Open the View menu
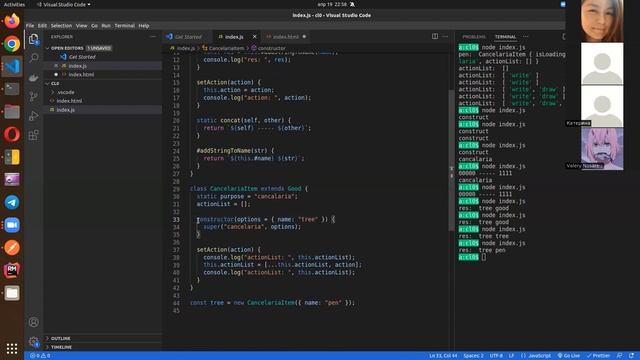Image resolution: width=640 pixels, height=360 pixels. [81, 26]
